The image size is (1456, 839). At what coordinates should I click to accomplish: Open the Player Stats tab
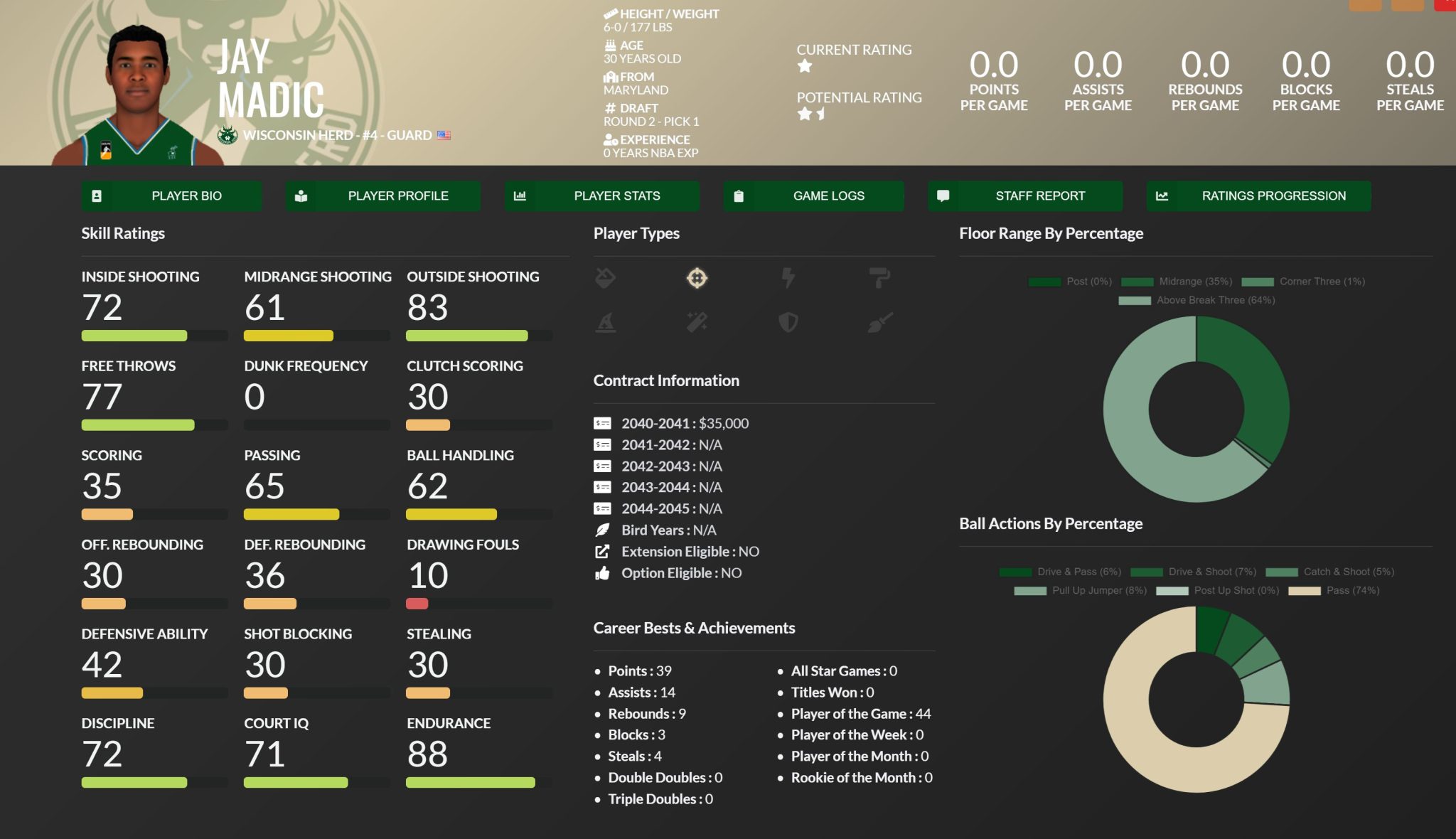point(601,196)
